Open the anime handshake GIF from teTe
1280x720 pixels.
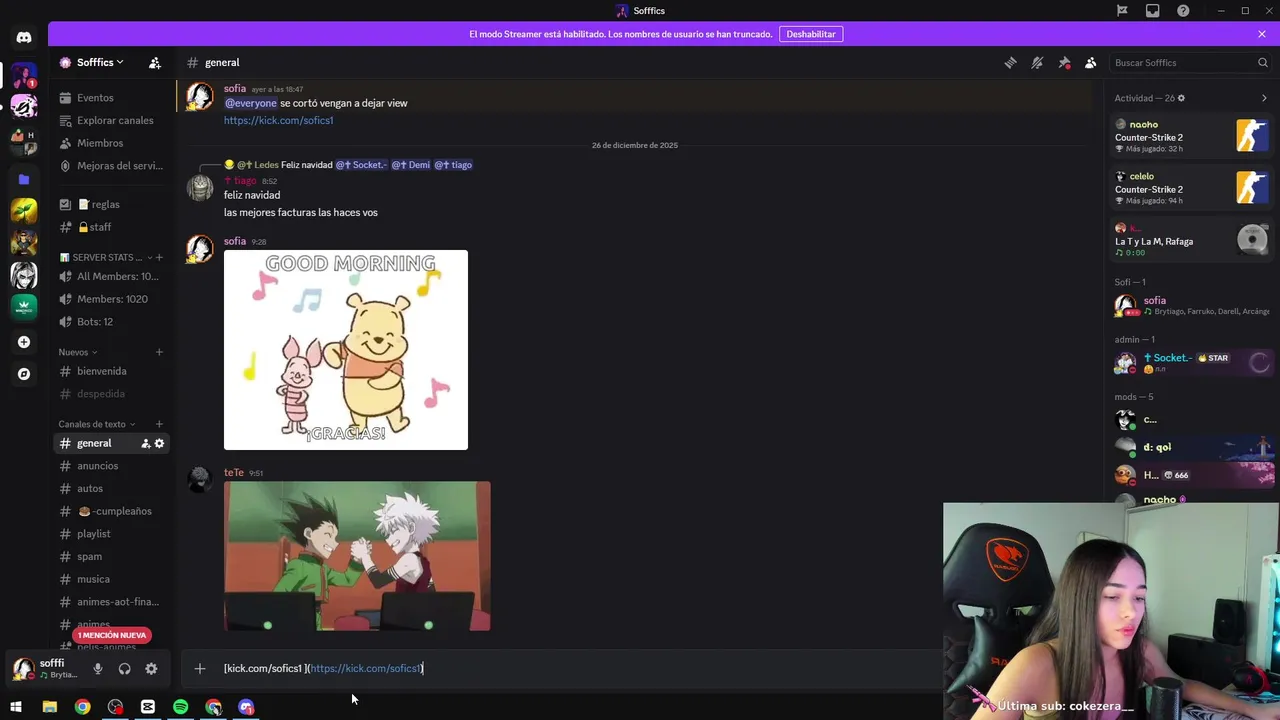click(x=357, y=556)
